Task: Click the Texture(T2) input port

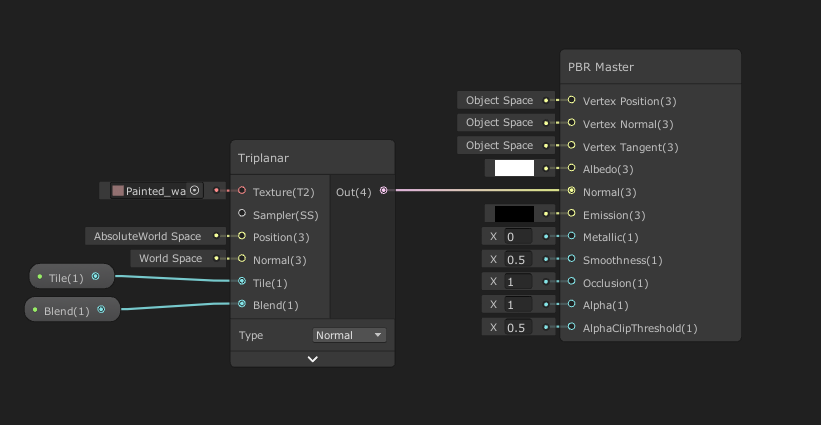Action: (x=242, y=191)
